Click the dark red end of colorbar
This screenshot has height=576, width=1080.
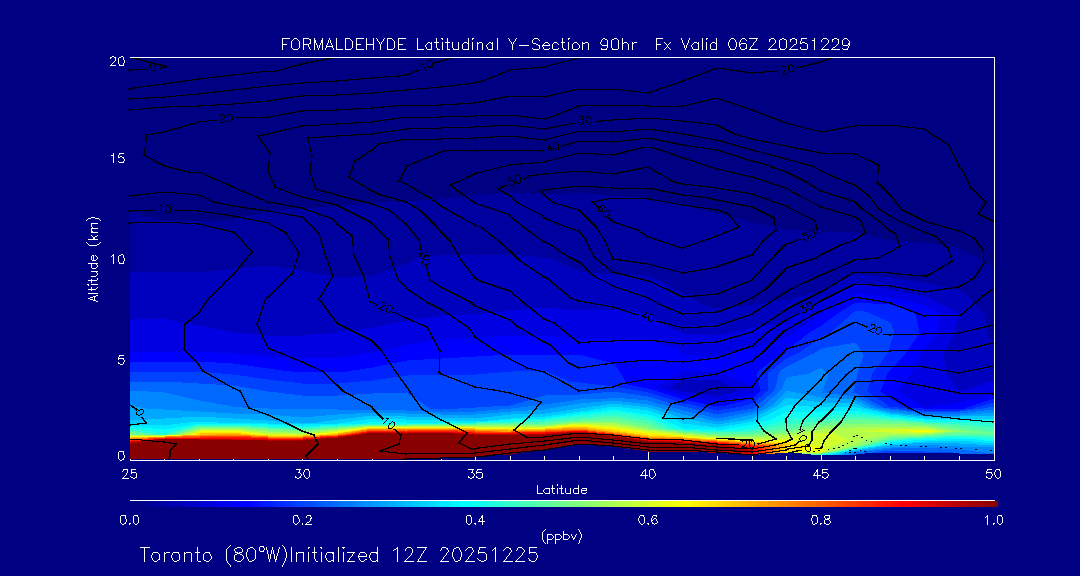pos(982,504)
